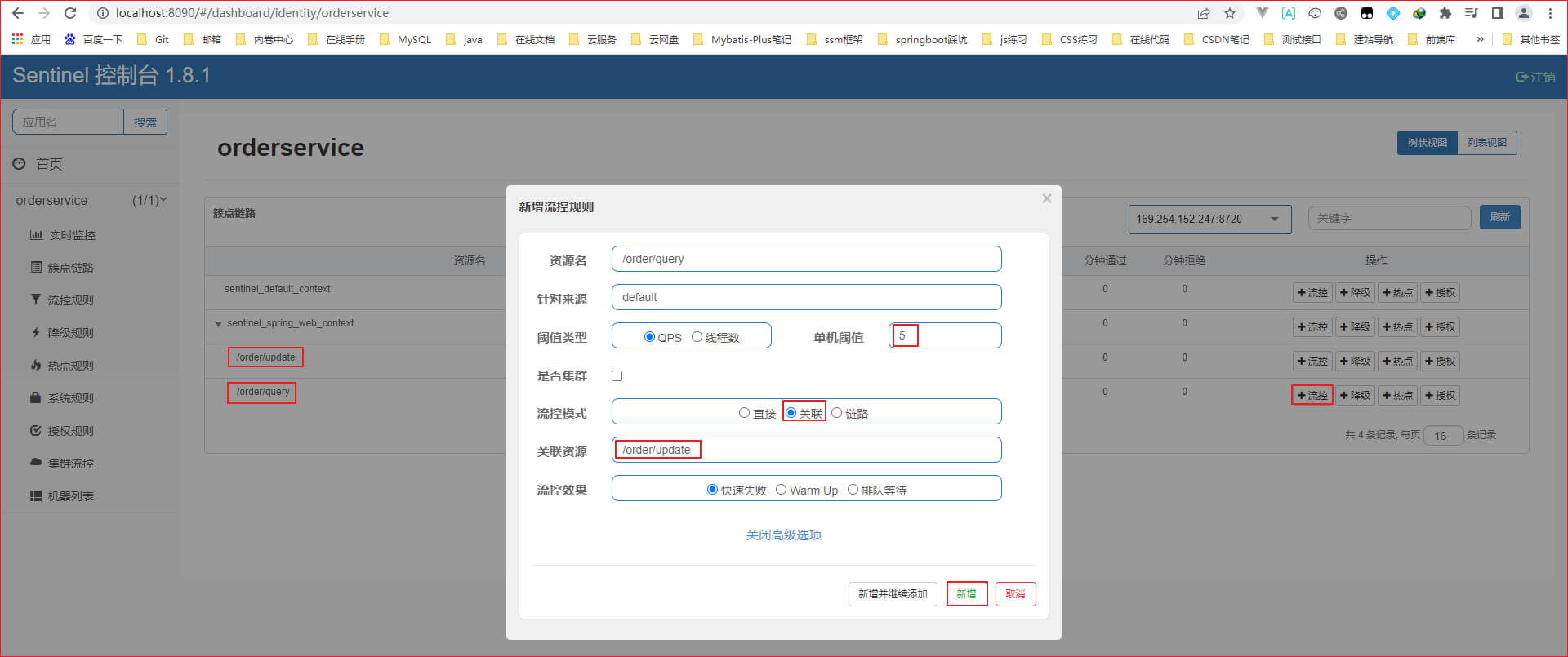The height and width of the screenshot is (657, 1568).
Task: Open the MySQL bookmark folder
Action: click(x=405, y=39)
